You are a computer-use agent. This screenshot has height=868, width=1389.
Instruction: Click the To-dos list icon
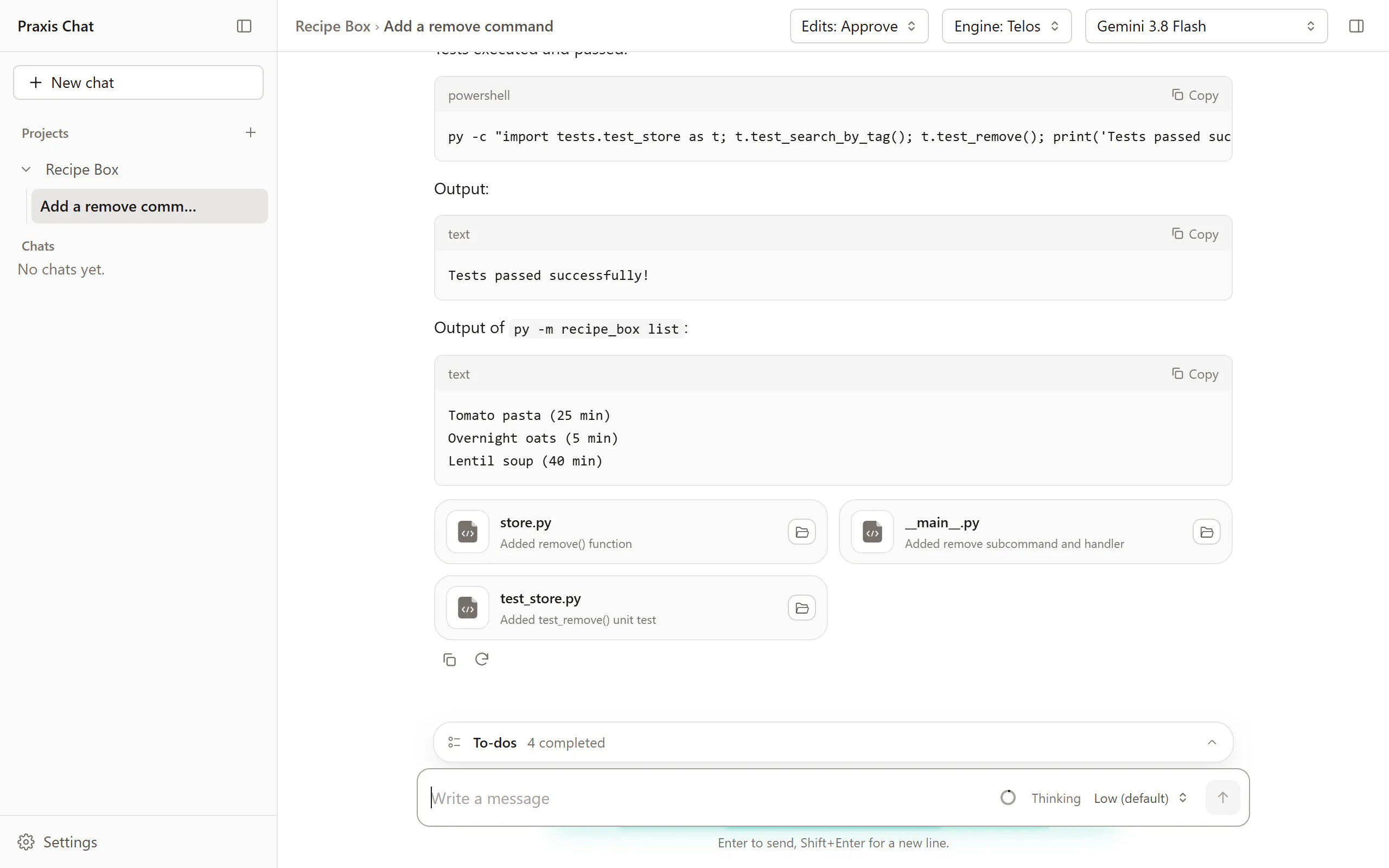(x=455, y=742)
